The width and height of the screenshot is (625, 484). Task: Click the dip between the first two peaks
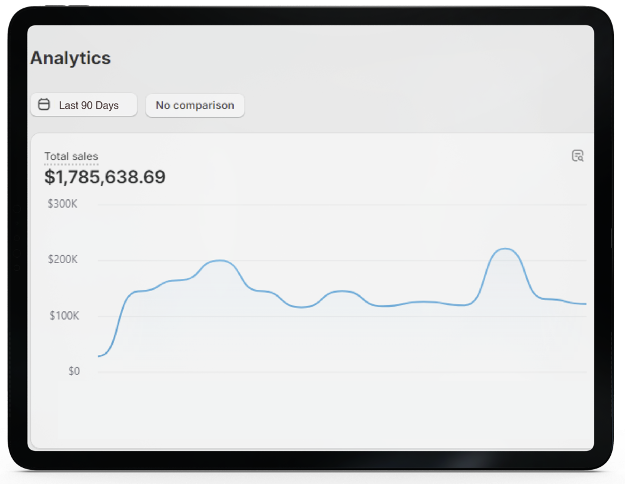pyautogui.click(x=300, y=307)
